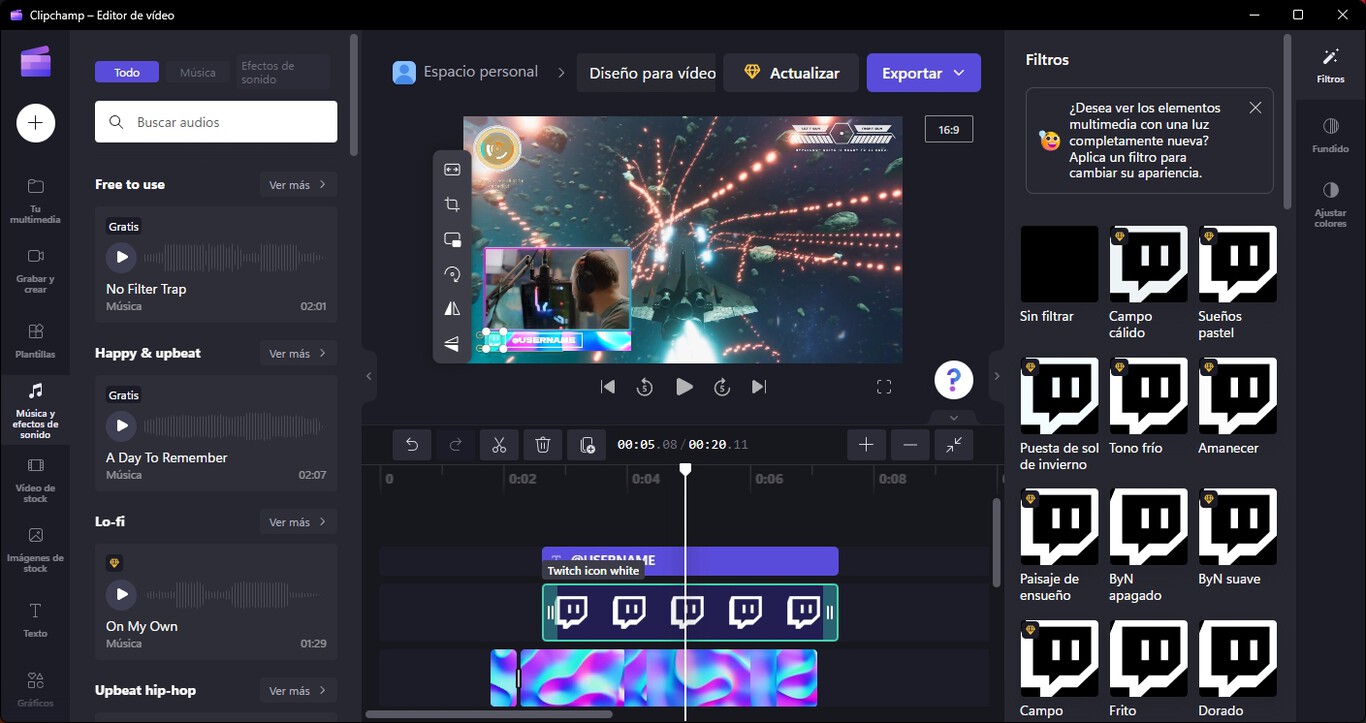Dismiss the filters tip with the X
This screenshot has height=723, width=1366.
pyautogui.click(x=1255, y=107)
